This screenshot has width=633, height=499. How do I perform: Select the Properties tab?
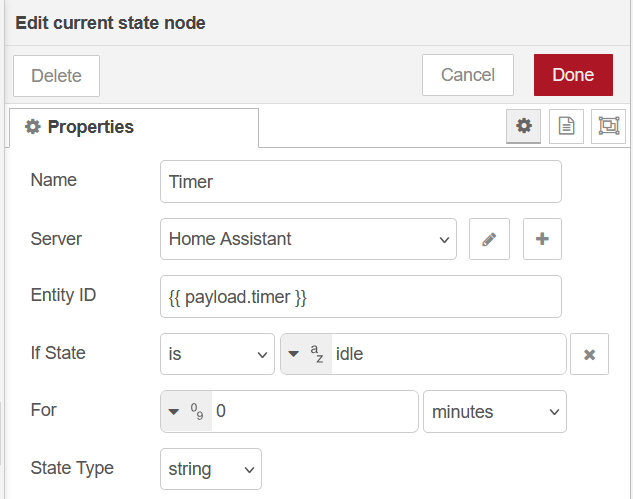coord(133,127)
